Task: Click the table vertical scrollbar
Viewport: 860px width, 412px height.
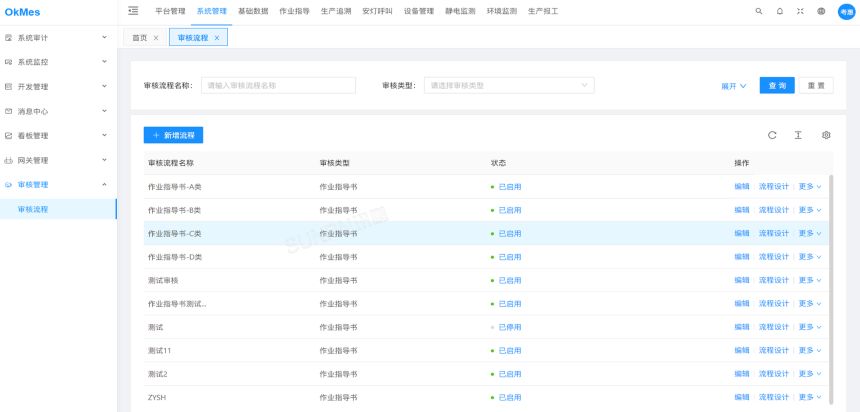Action: tap(831, 290)
